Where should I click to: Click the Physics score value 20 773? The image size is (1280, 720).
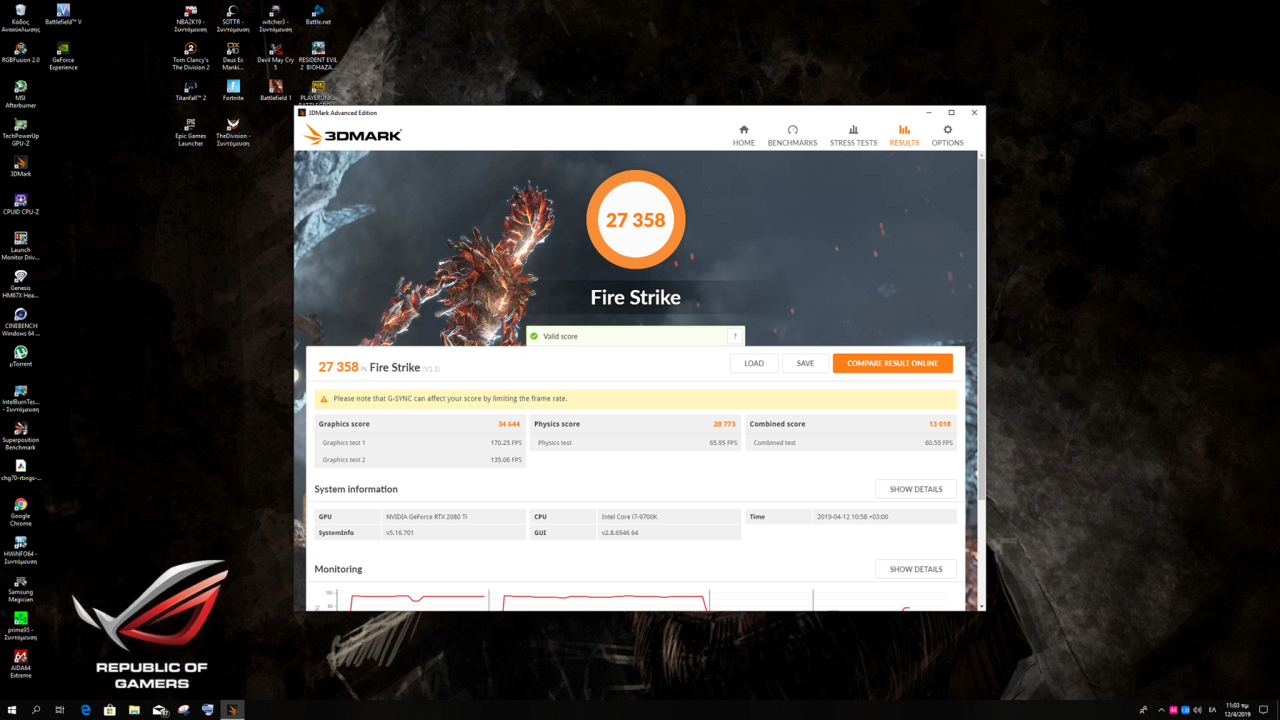724,424
